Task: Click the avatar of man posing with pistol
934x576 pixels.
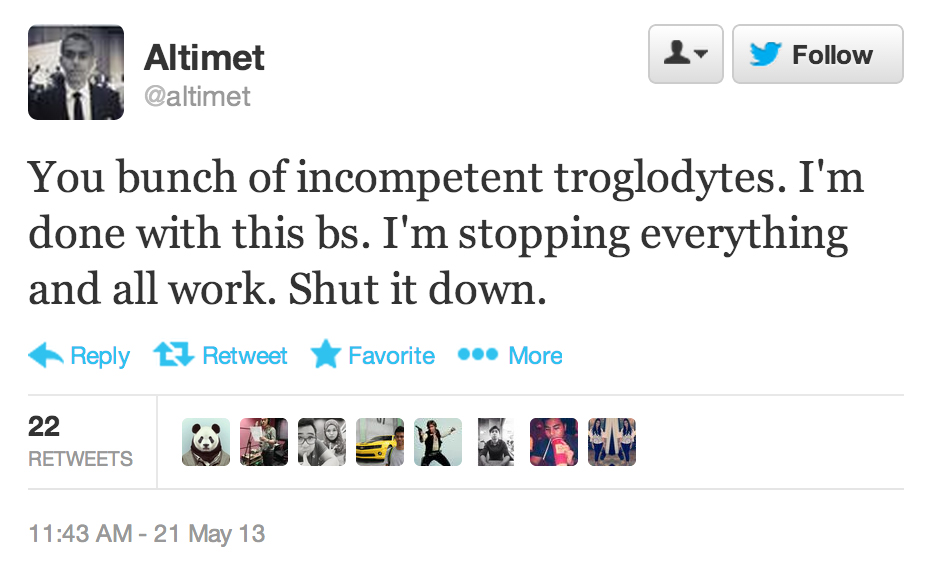Action: click(438, 442)
